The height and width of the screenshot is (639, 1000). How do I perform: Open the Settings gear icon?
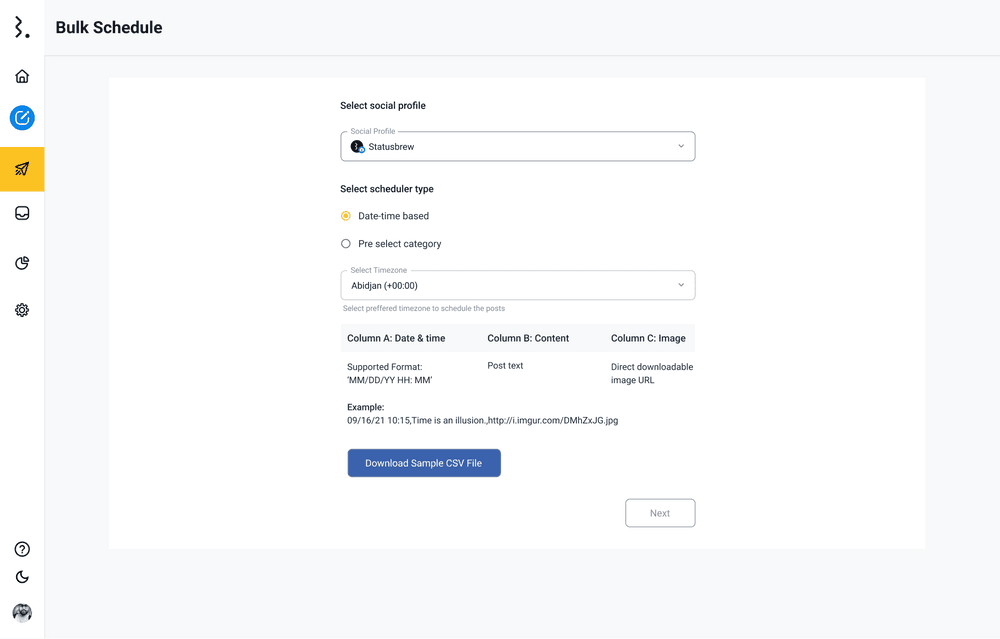(22, 310)
